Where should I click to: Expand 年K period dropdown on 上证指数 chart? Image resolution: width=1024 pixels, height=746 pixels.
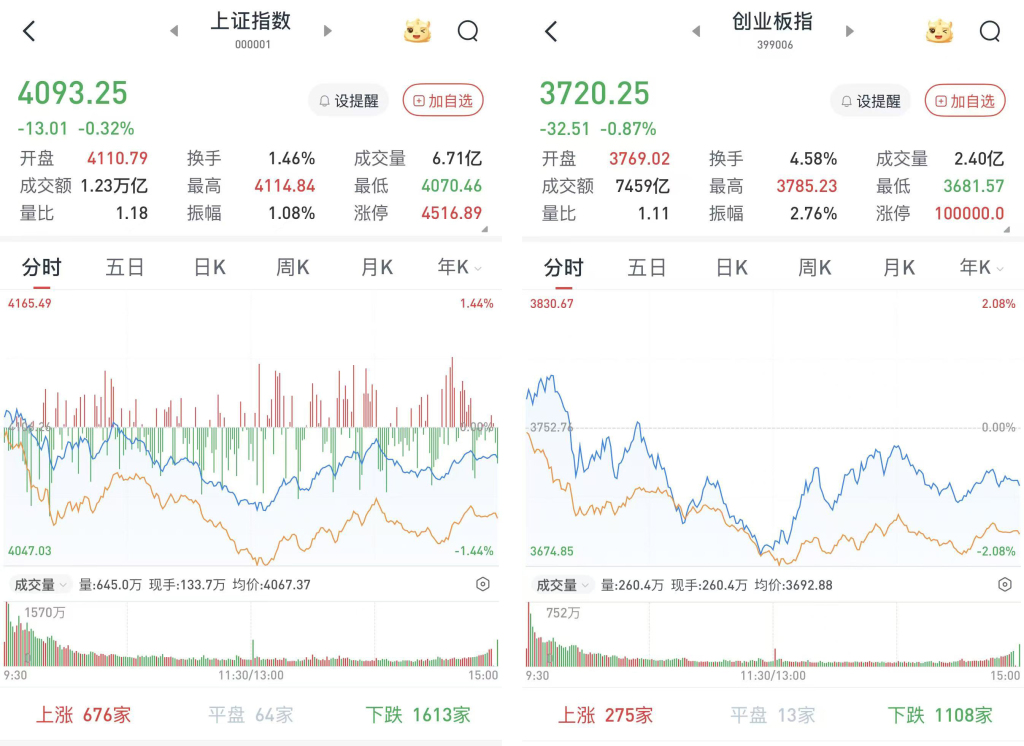point(460,268)
